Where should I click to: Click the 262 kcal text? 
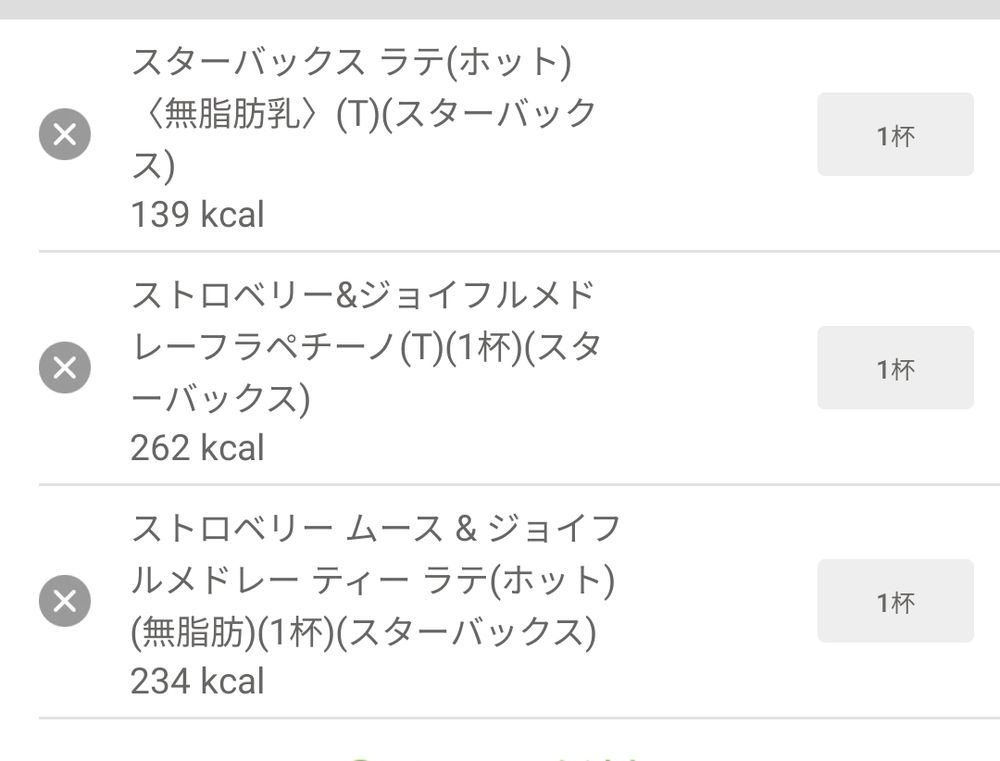point(197,447)
